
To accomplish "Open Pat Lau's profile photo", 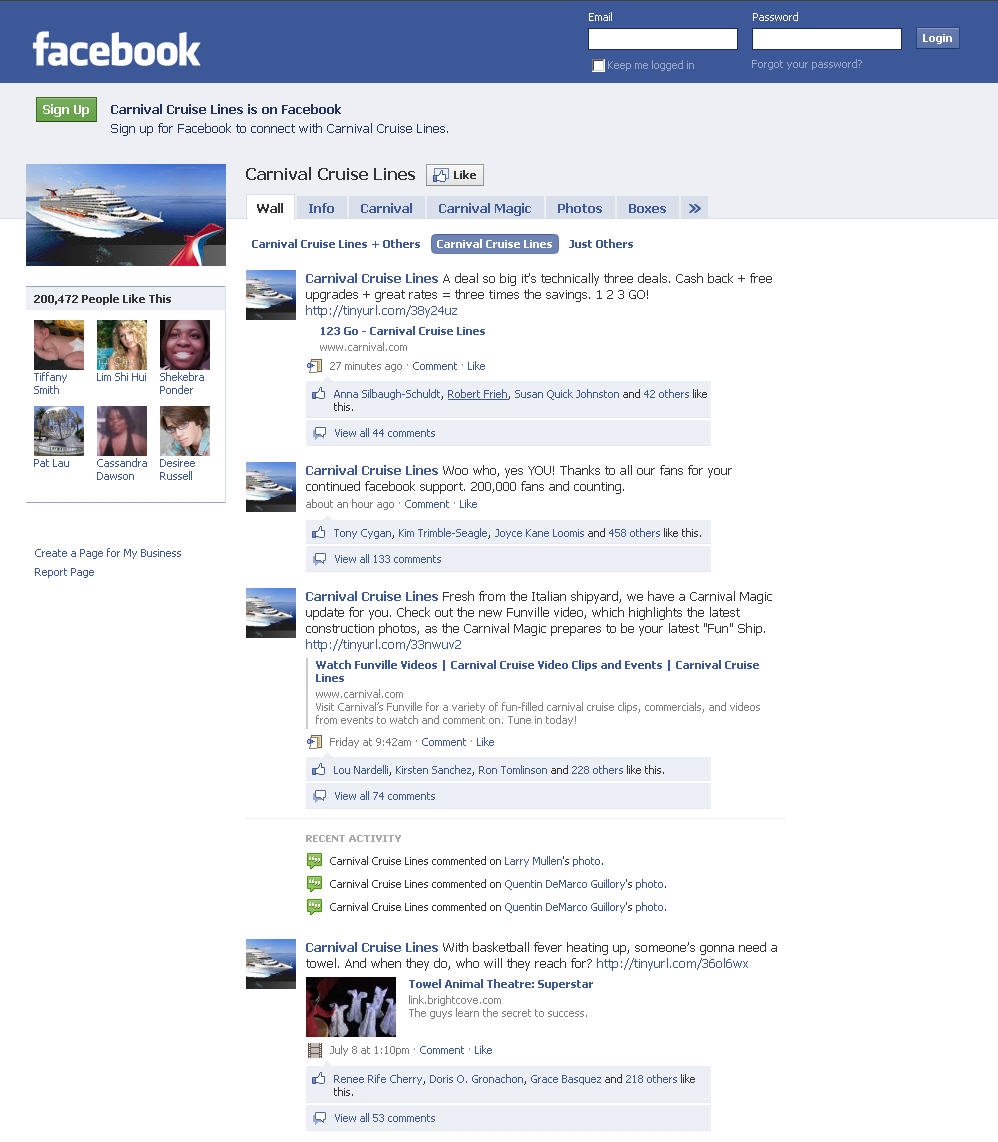I will click(58, 430).
